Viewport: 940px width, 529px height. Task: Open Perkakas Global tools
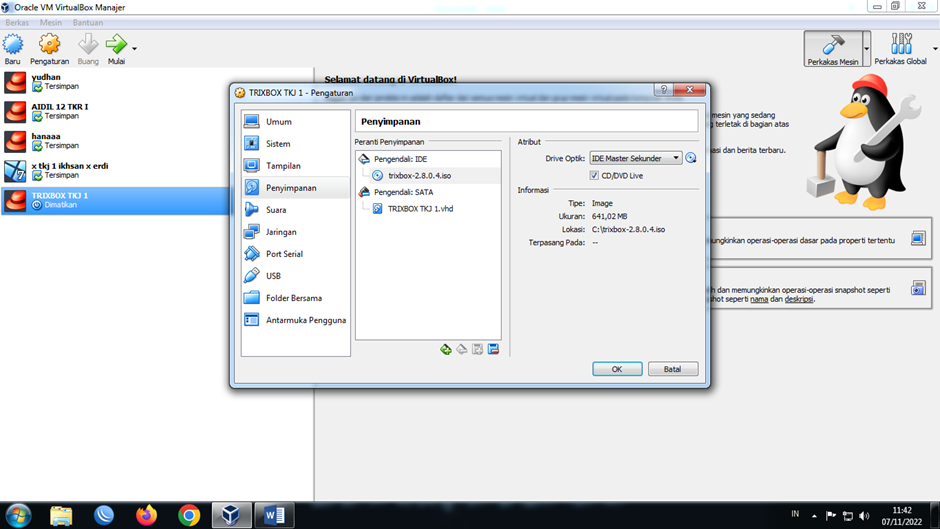tap(900, 49)
